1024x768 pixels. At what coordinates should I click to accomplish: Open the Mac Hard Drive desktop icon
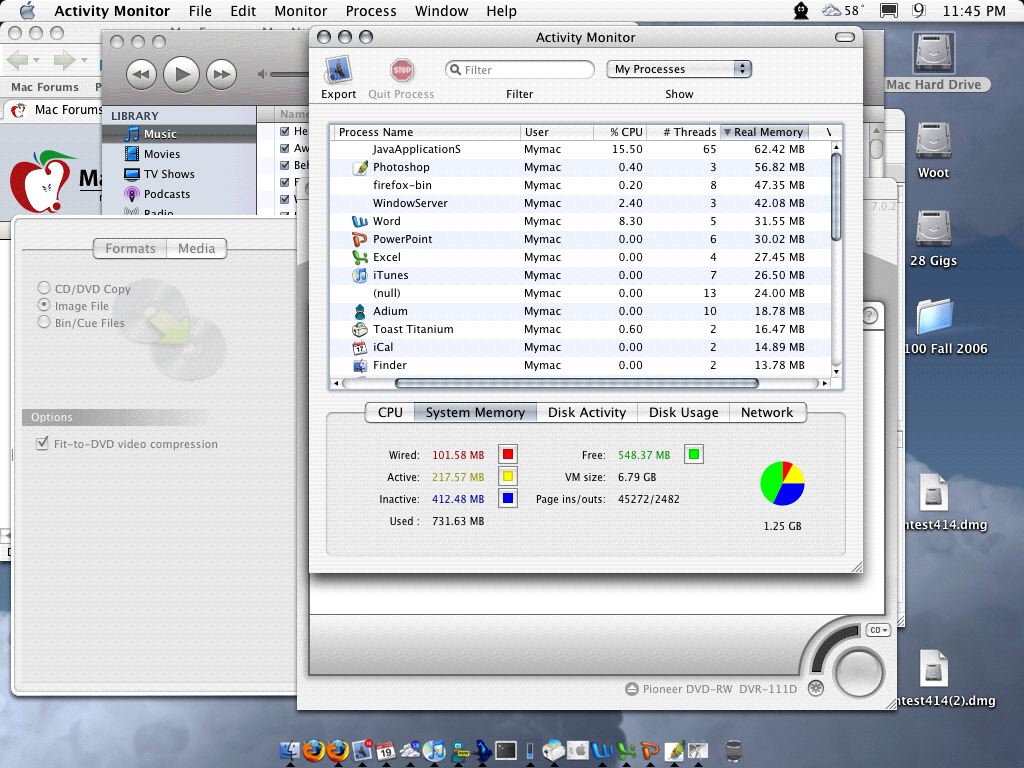click(933, 53)
